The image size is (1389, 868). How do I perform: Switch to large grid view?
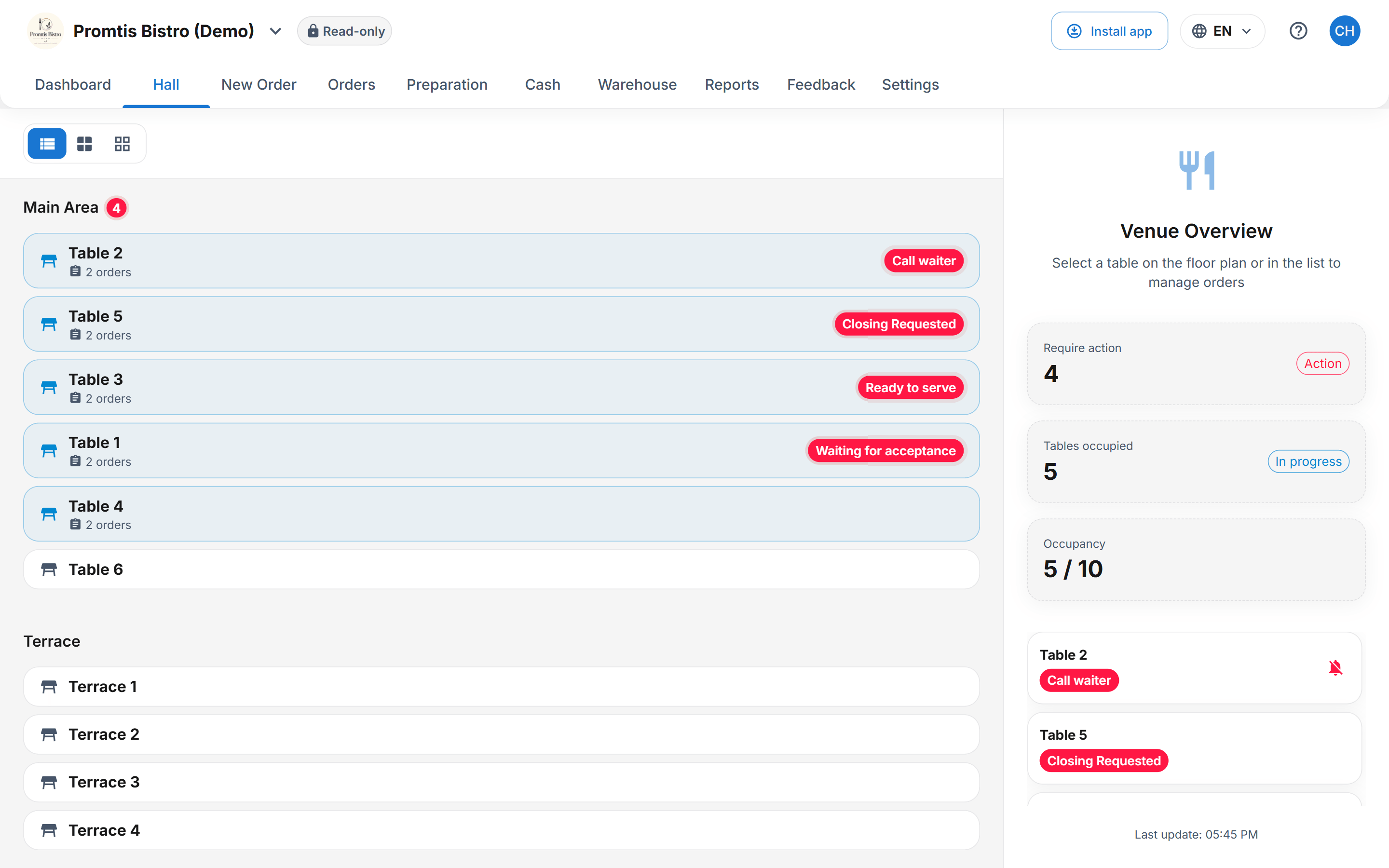click(84, 144)
